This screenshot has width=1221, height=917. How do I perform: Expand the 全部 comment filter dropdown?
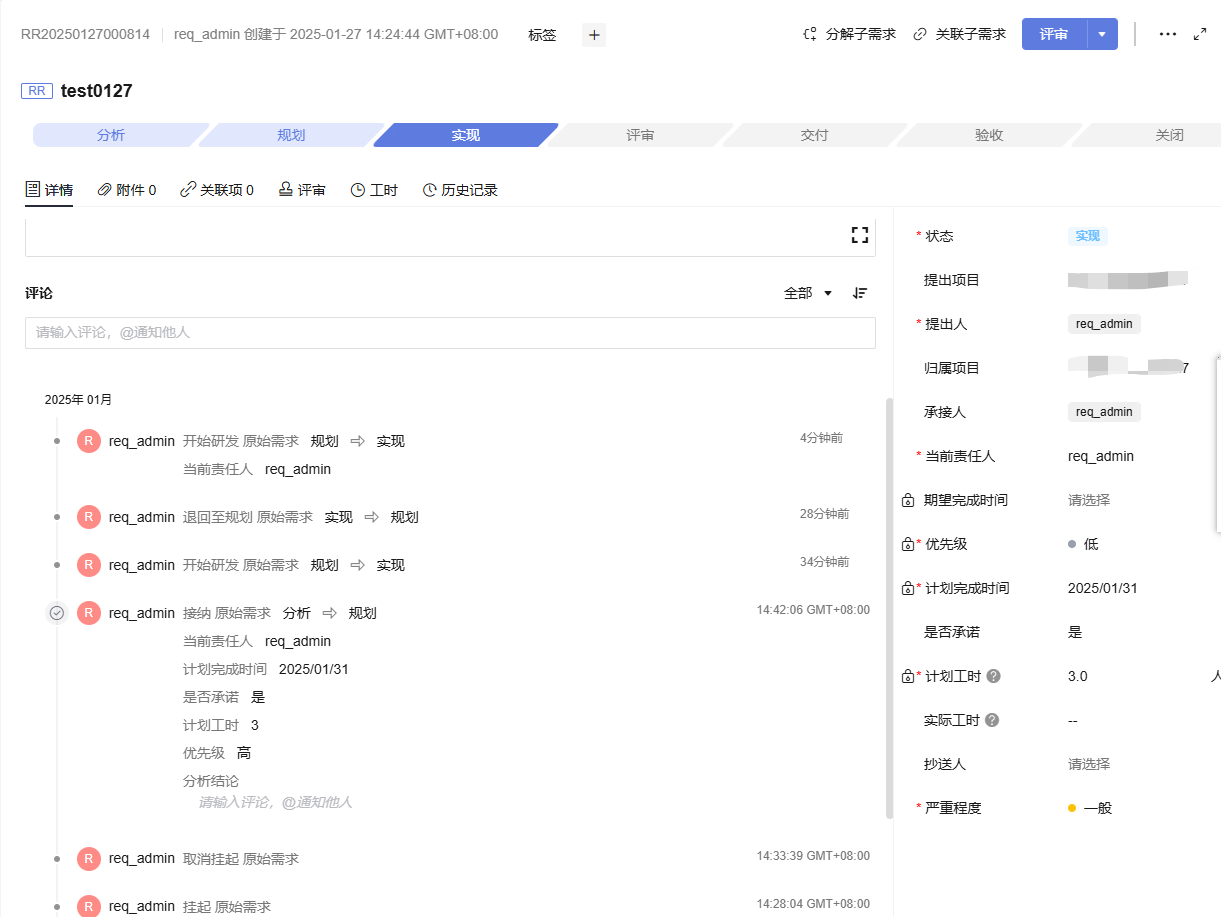click(x=808, y=293)
